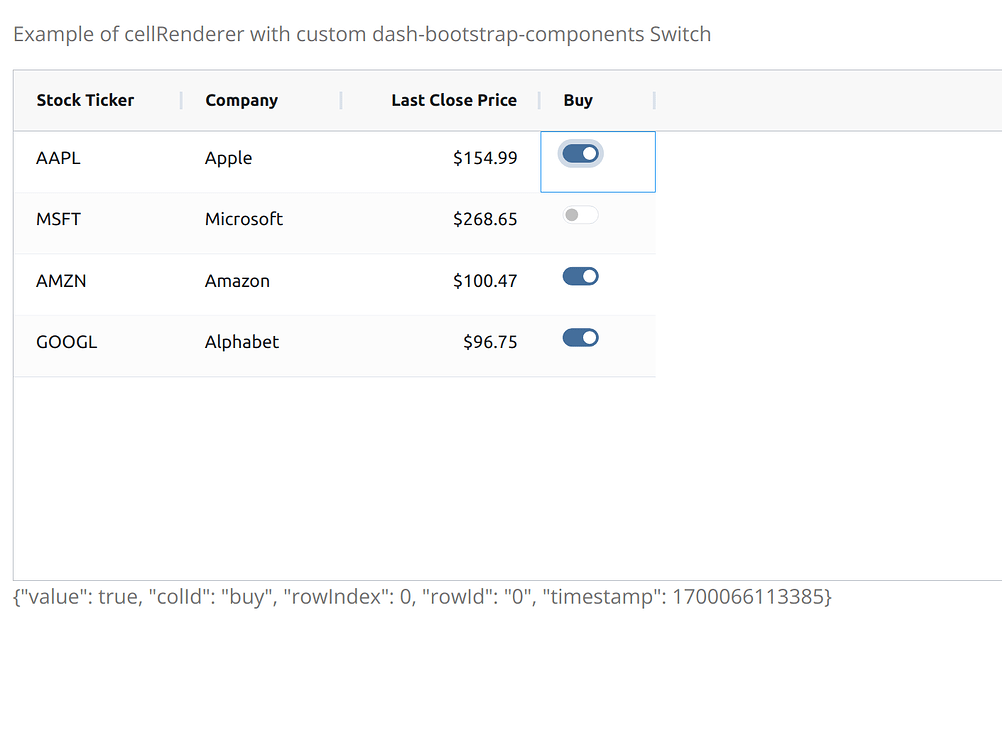Select the Alphabet company cell
The image size is (1002, 750).
click(241, 341)
